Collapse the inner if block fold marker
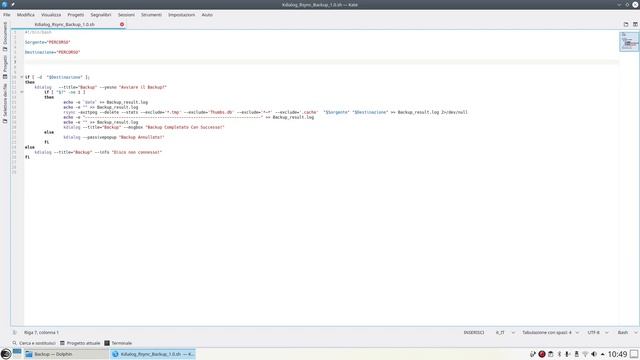Viewport: 640px width, 360px height. coord(22,92)
